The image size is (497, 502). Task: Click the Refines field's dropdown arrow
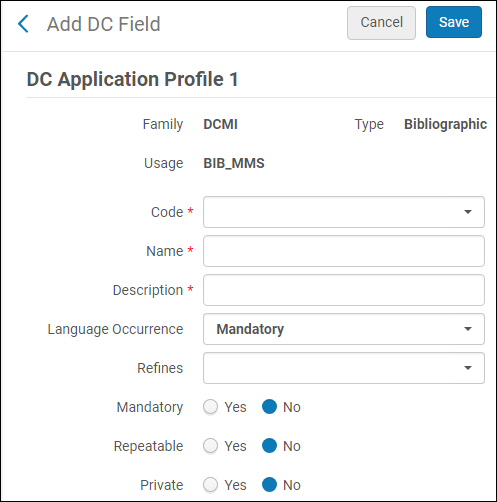coord(468,368)
